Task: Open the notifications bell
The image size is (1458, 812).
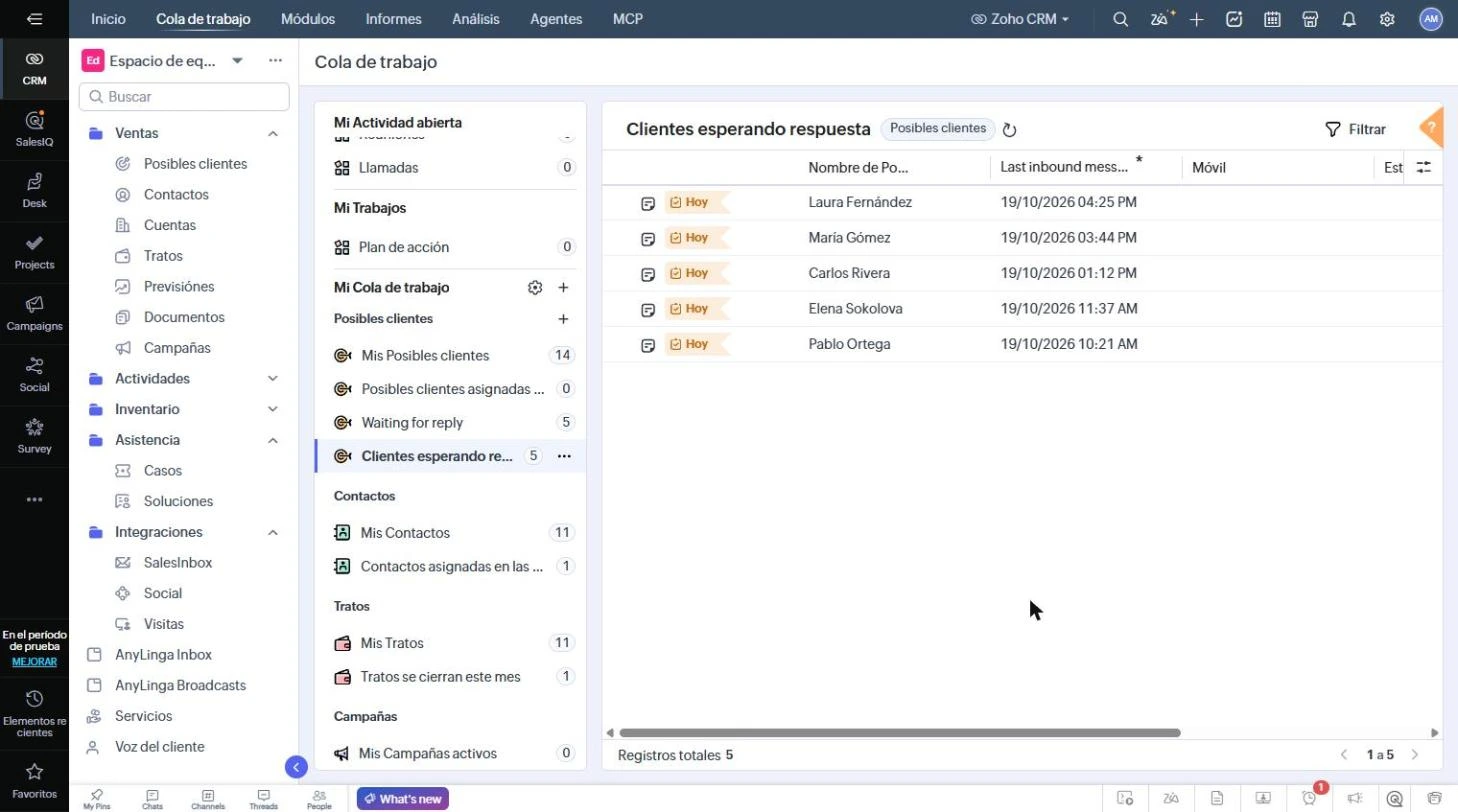Action: 1348,19
